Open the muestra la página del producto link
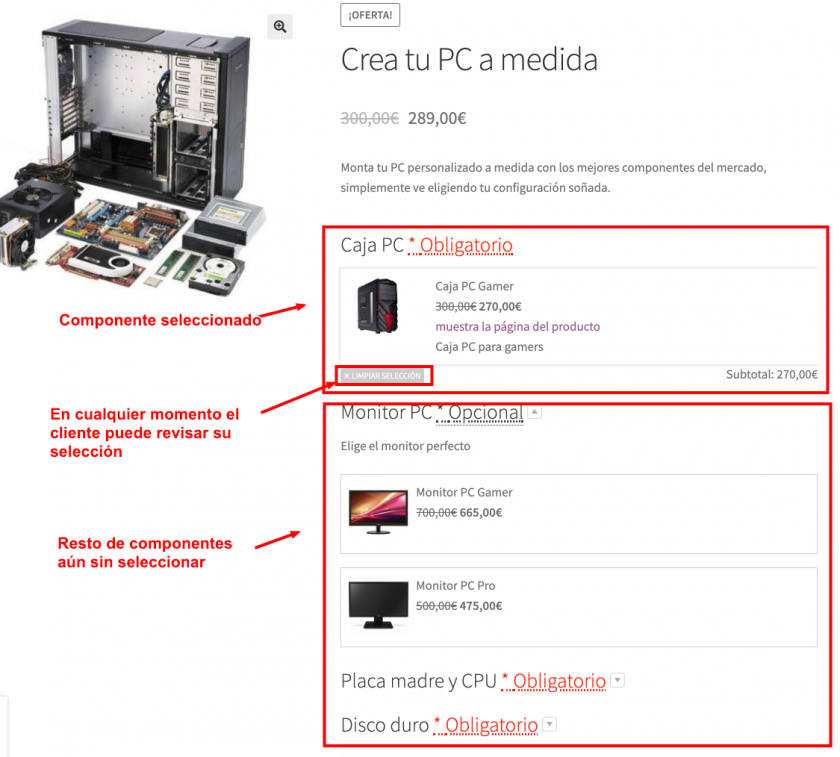 click(517, 326)
